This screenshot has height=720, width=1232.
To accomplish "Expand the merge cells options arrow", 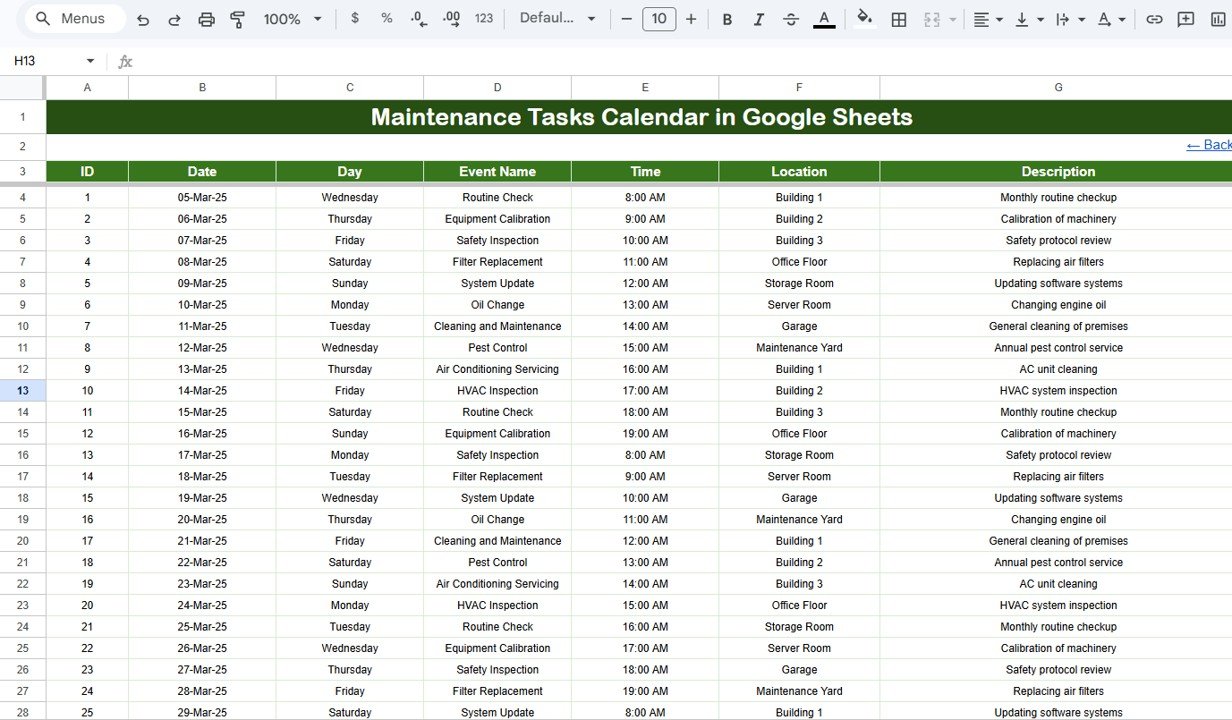I will pyautogui.click(x=953, y=19).
